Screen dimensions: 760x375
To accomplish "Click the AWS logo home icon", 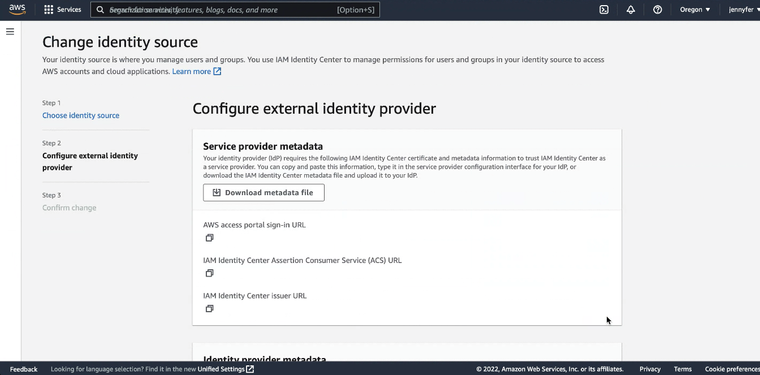I will 17,9.
